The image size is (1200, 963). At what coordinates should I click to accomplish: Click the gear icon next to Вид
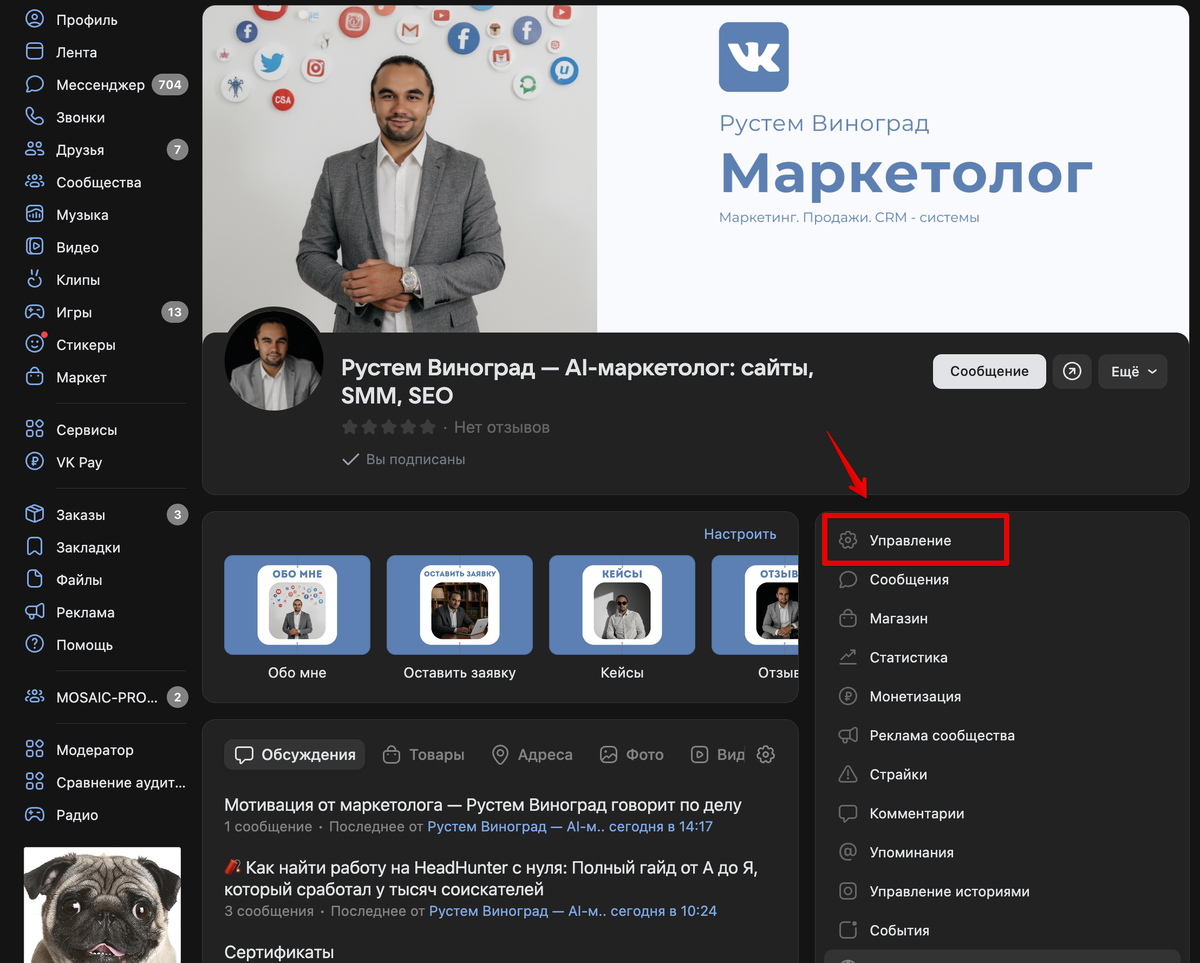pyautogui.click(x=765, y=755)
